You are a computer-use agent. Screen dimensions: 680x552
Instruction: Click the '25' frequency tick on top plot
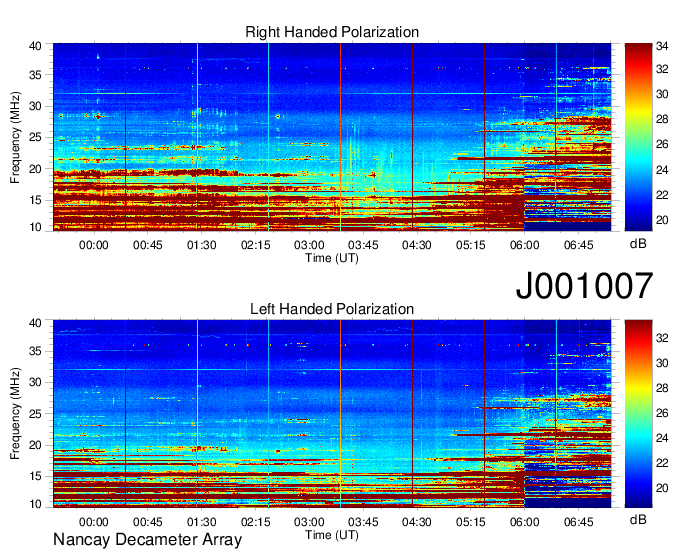36,138
